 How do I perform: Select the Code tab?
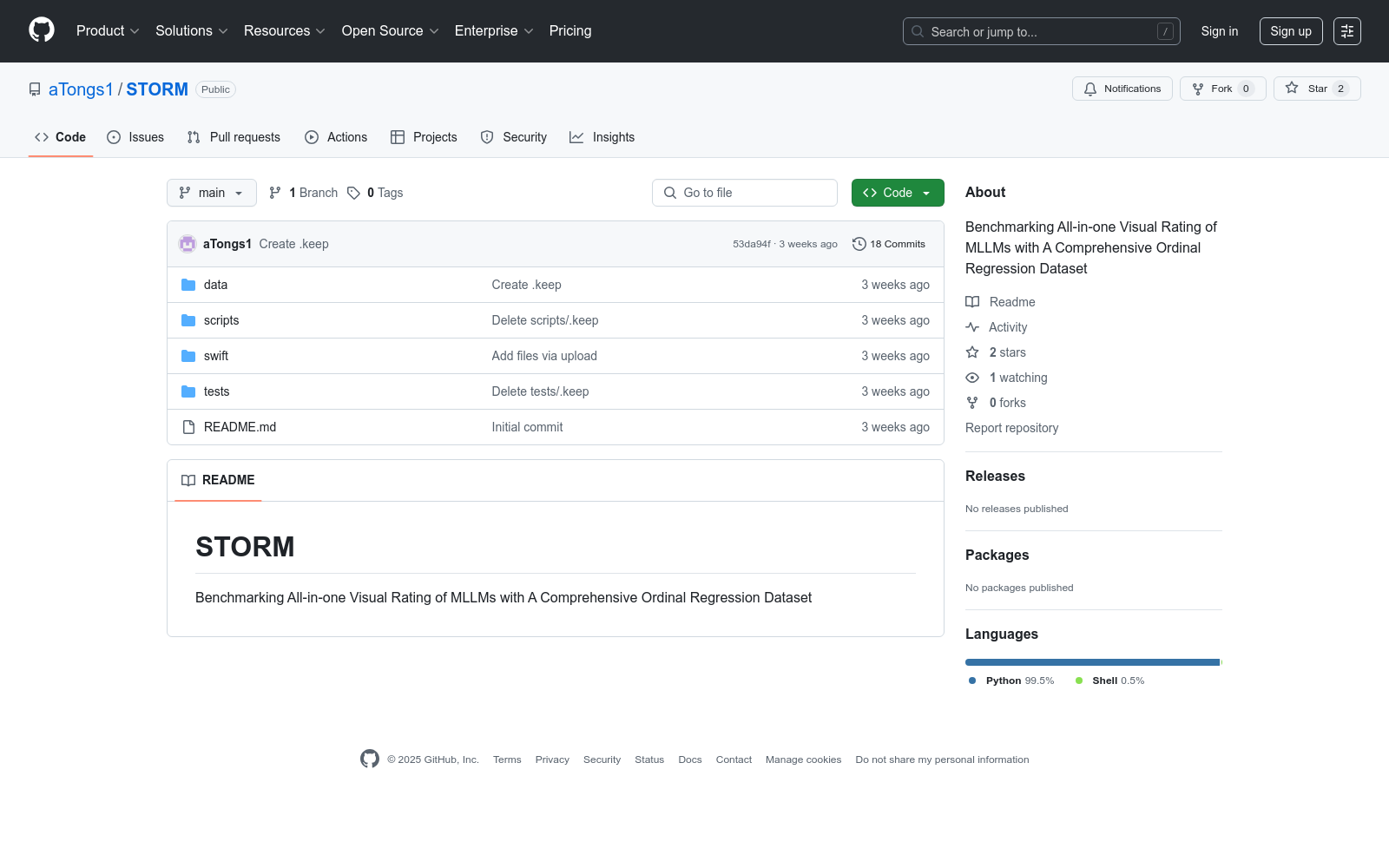(x=61, y=137)
